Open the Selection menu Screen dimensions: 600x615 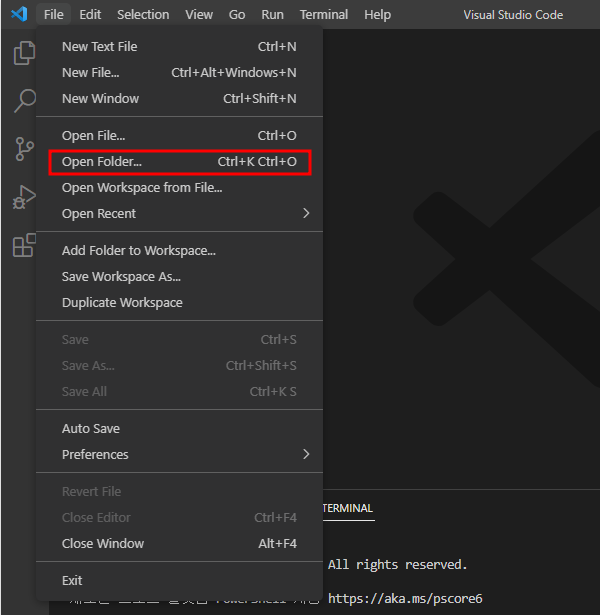click(143, 15)
